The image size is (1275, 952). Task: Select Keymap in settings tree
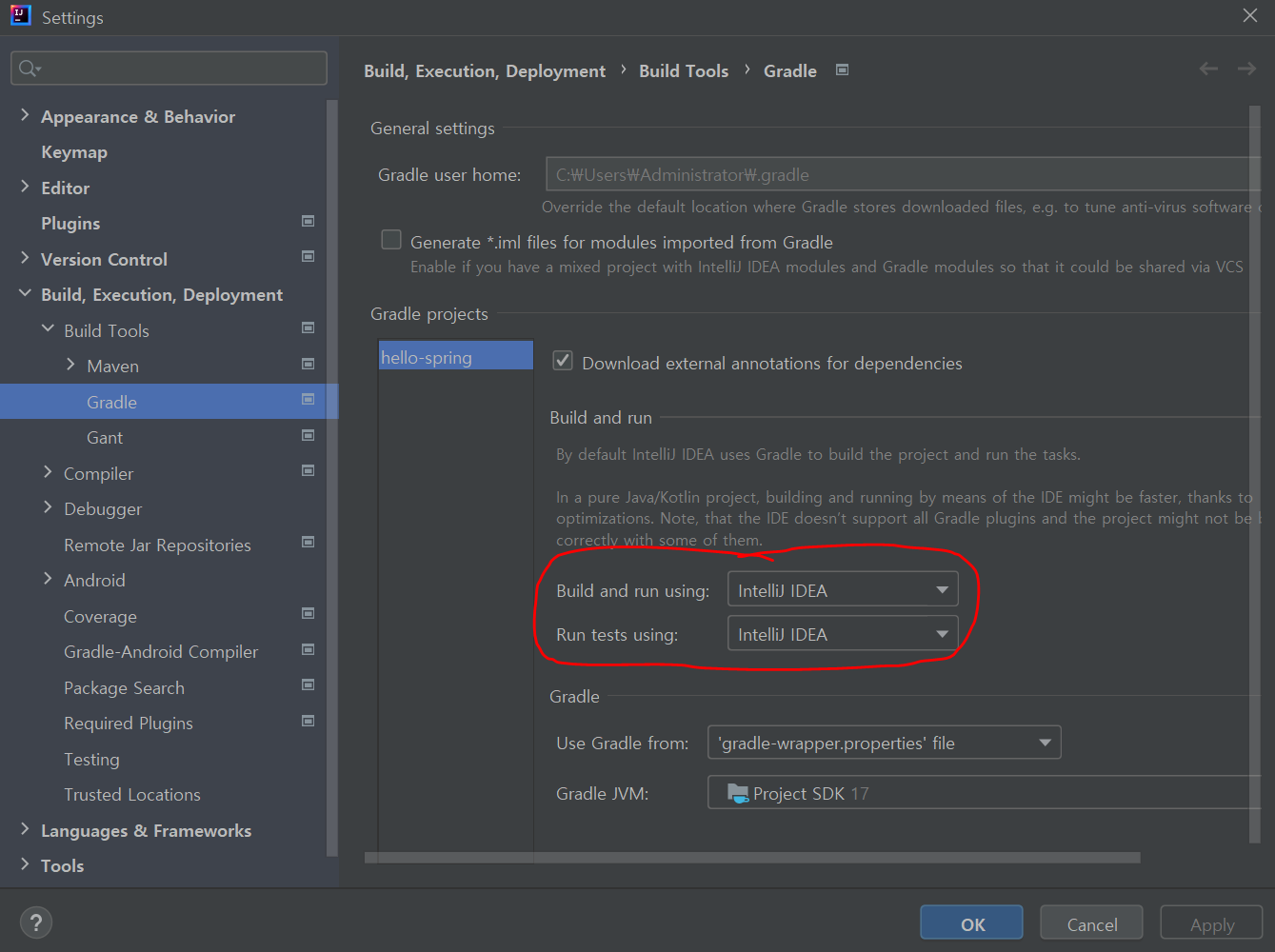[74, 152]
